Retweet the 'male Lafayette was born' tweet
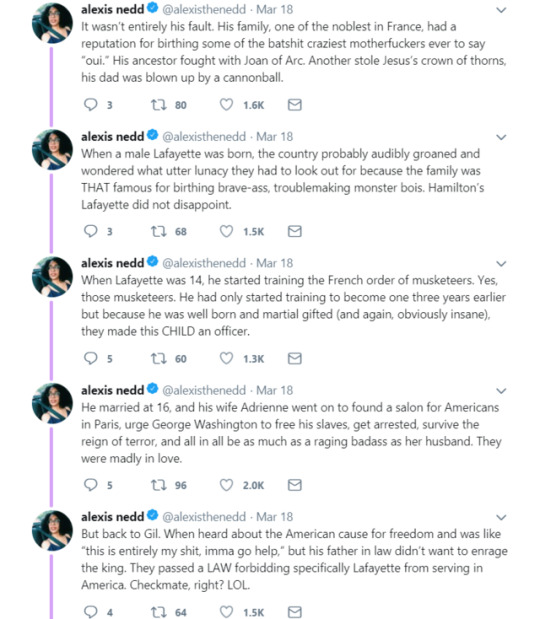This screenshot has height=619, width=540. tap(159, 231)
